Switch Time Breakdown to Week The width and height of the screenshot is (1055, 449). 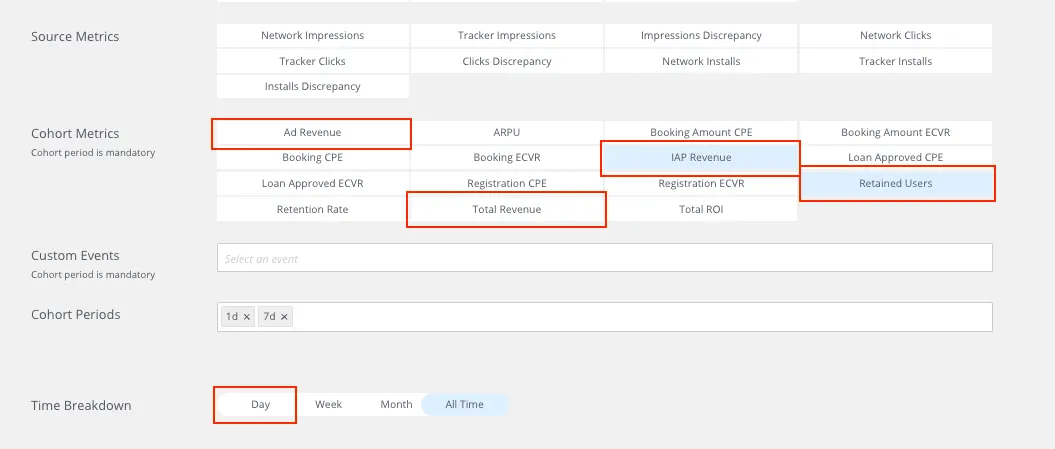(328, 405)
